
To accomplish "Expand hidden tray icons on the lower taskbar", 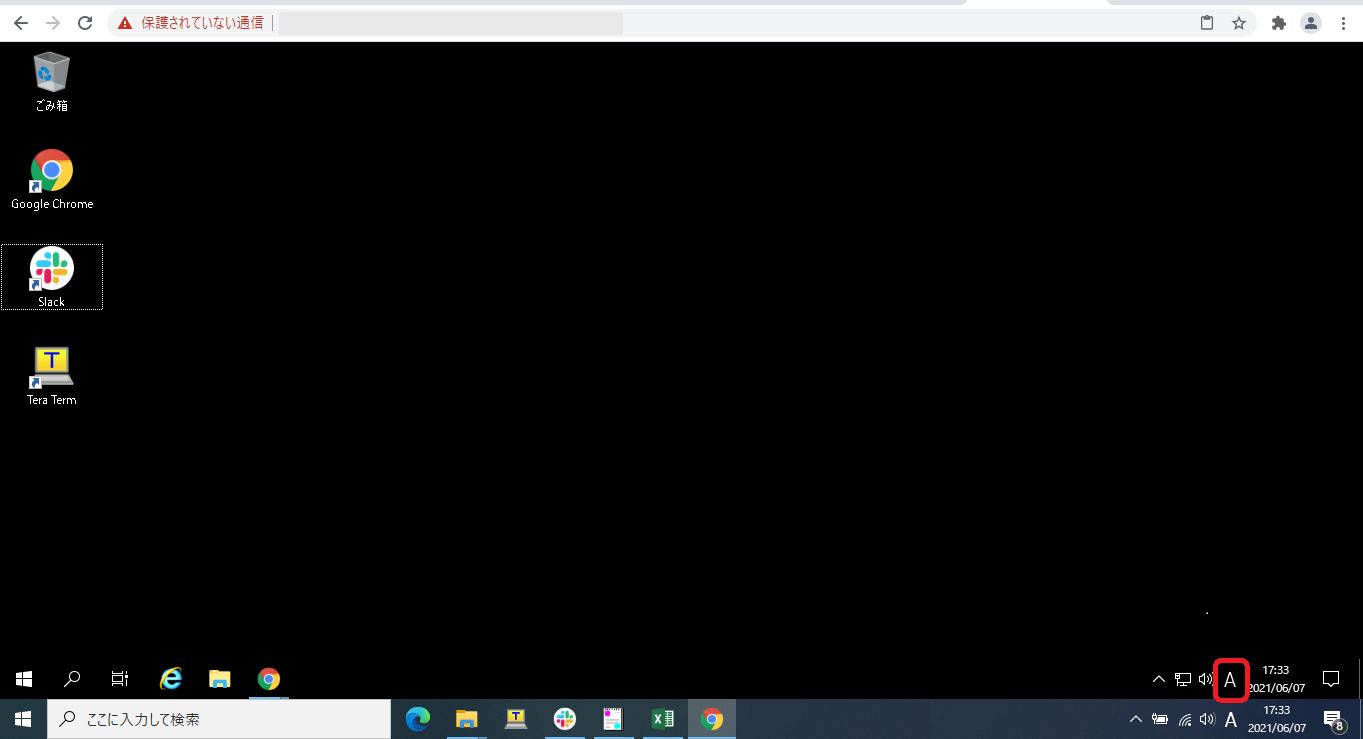I will tap(1136, 719).
